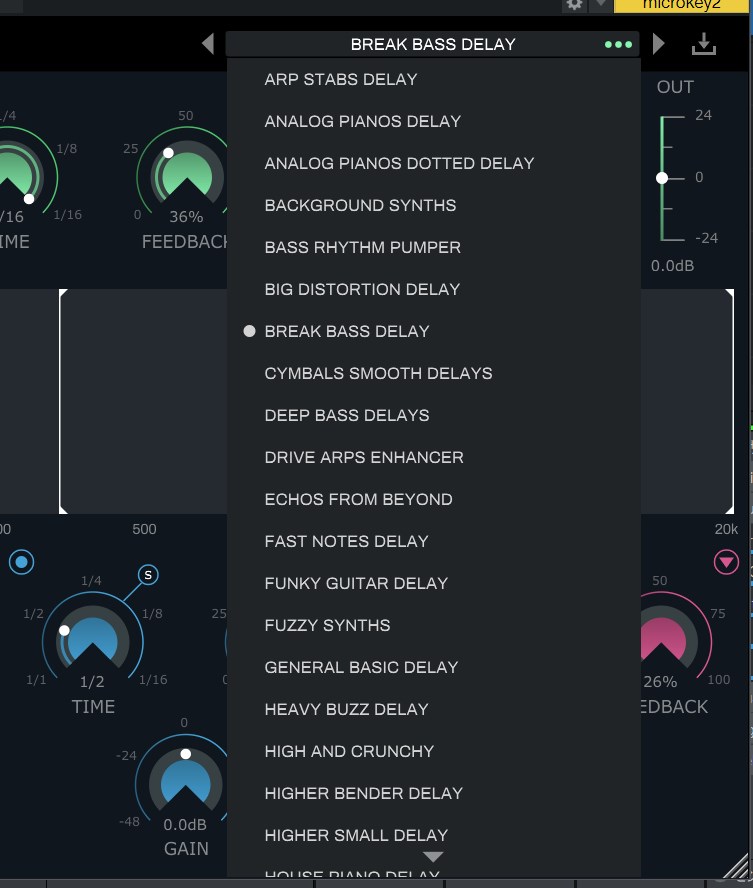Click the next preset right arrow
The width and height of the screenshot is (753, 888).
coord(658,44)
